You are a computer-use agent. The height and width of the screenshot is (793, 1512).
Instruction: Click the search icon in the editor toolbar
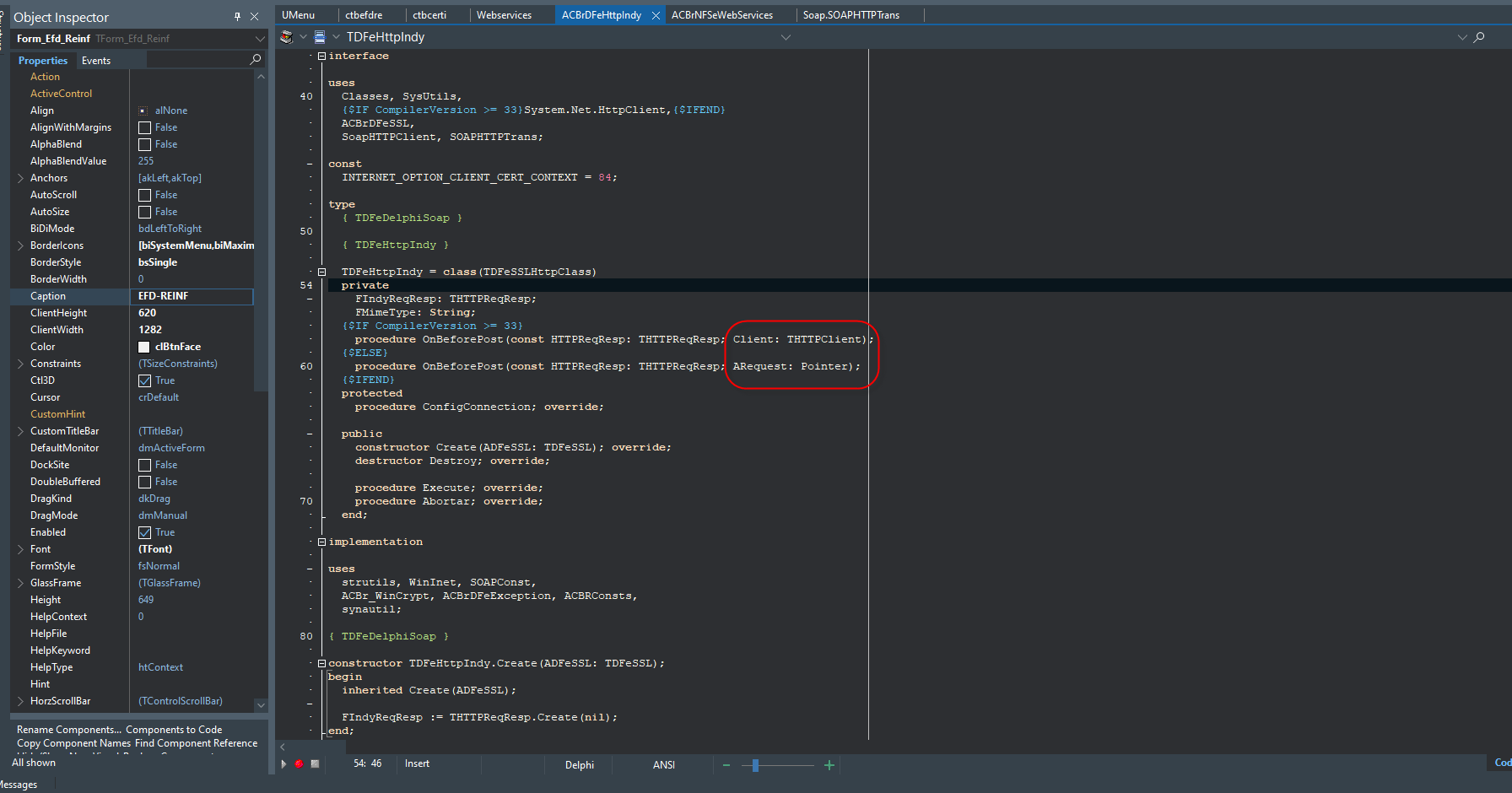tap(1479, 37)
